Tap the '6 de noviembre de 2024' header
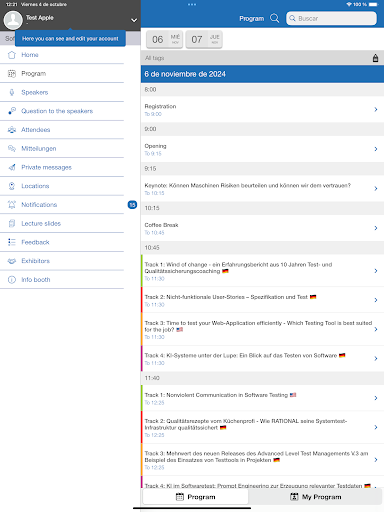Screen dimensions: 384x512 click(262, 74)
